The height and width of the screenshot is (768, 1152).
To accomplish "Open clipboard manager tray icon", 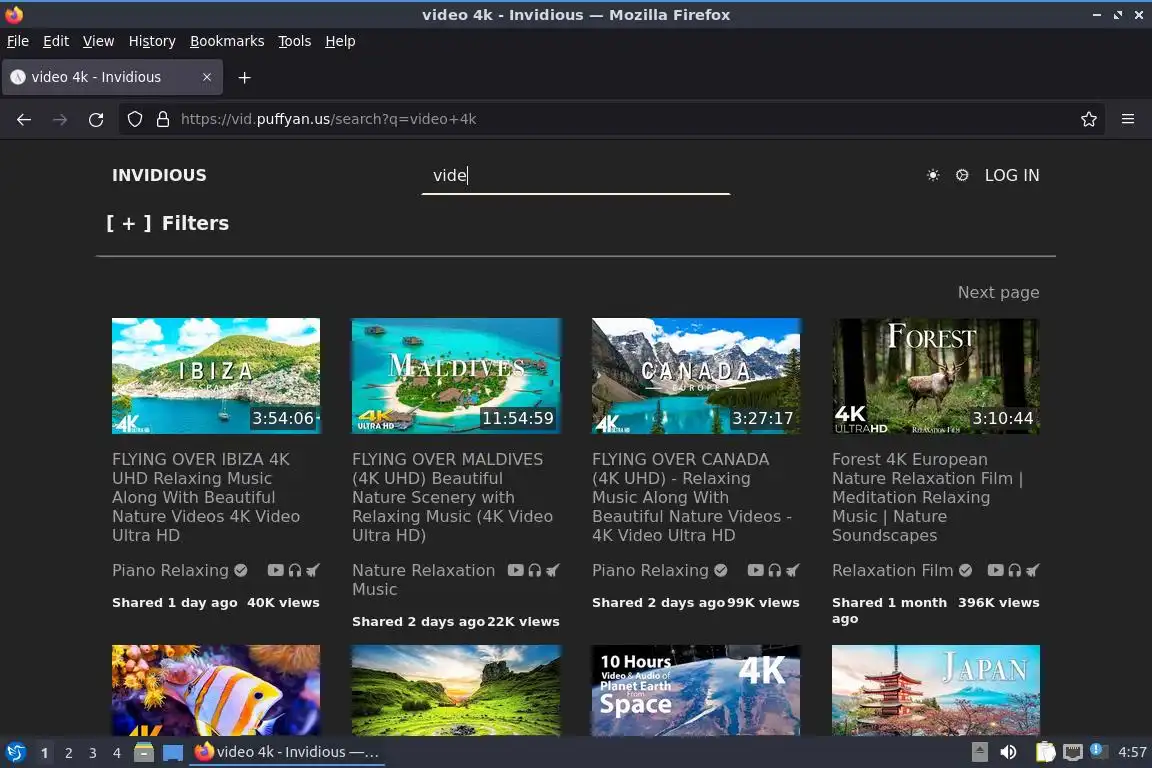I will pos(1045,753).
